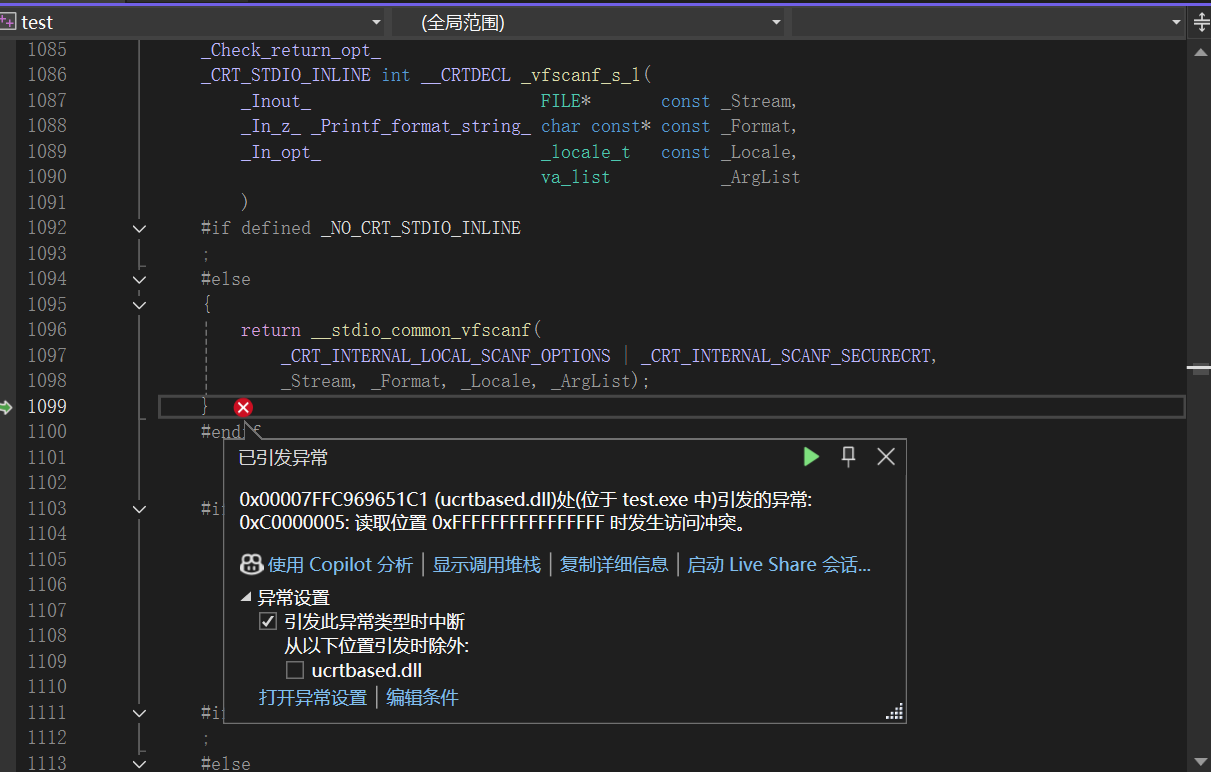Screen dimensions: 1211x772
Task: Click the _Inout_ annotation on line 1087
Action: tap(276, 101)
